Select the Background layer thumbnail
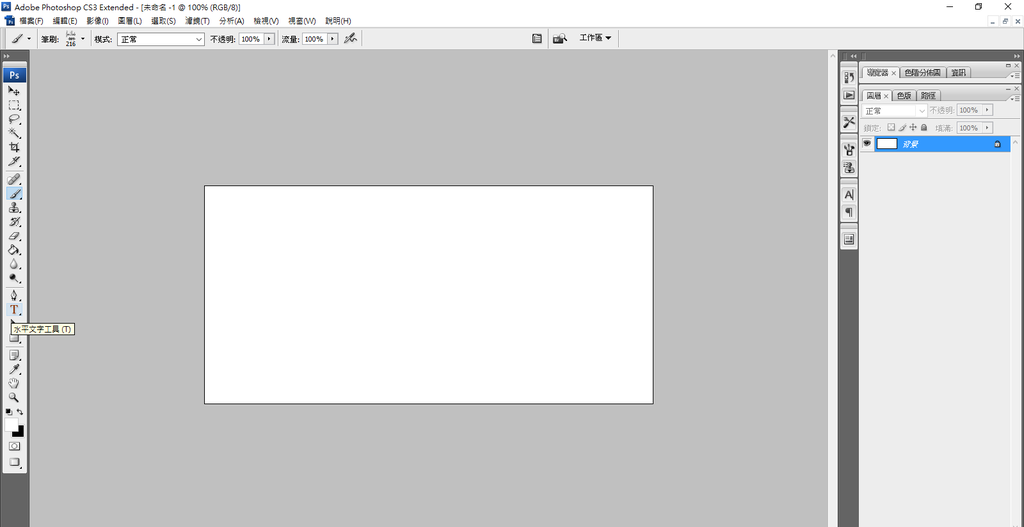This screenshot has height=527, width=1024. (x=886, y=144)
